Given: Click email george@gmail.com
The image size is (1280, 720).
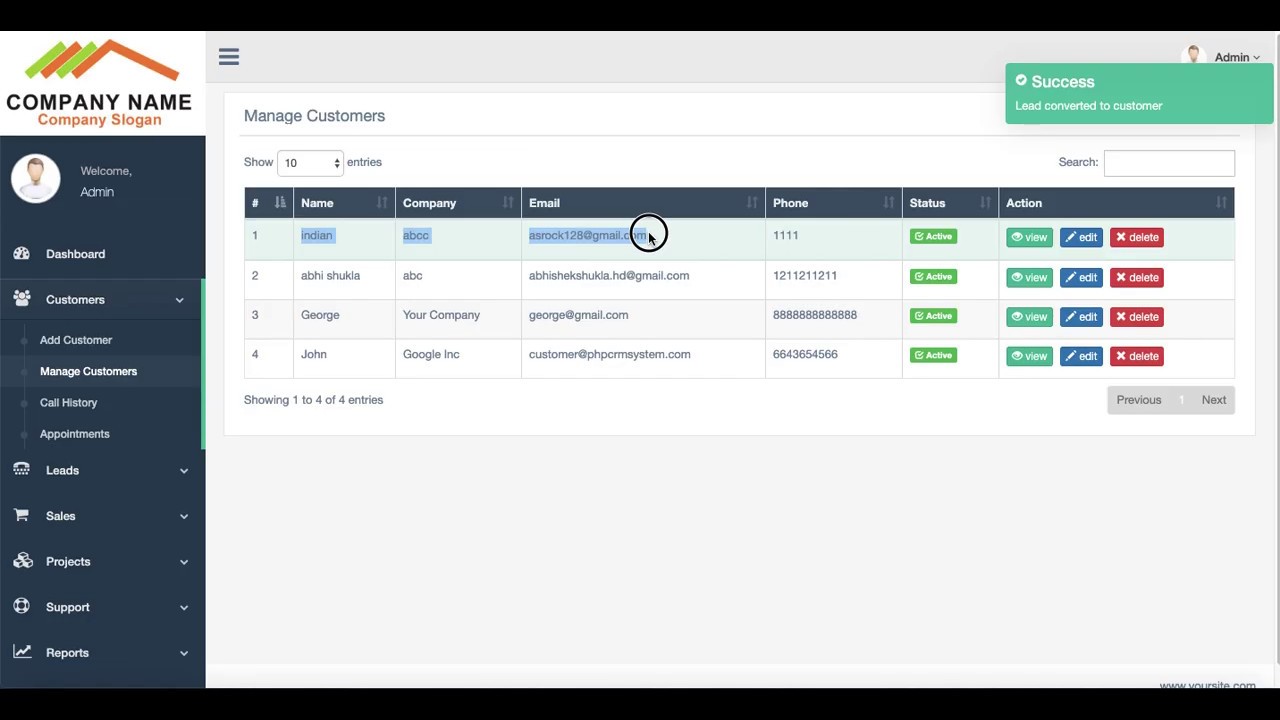Looking at the screenshot, I should coord(578,315).
